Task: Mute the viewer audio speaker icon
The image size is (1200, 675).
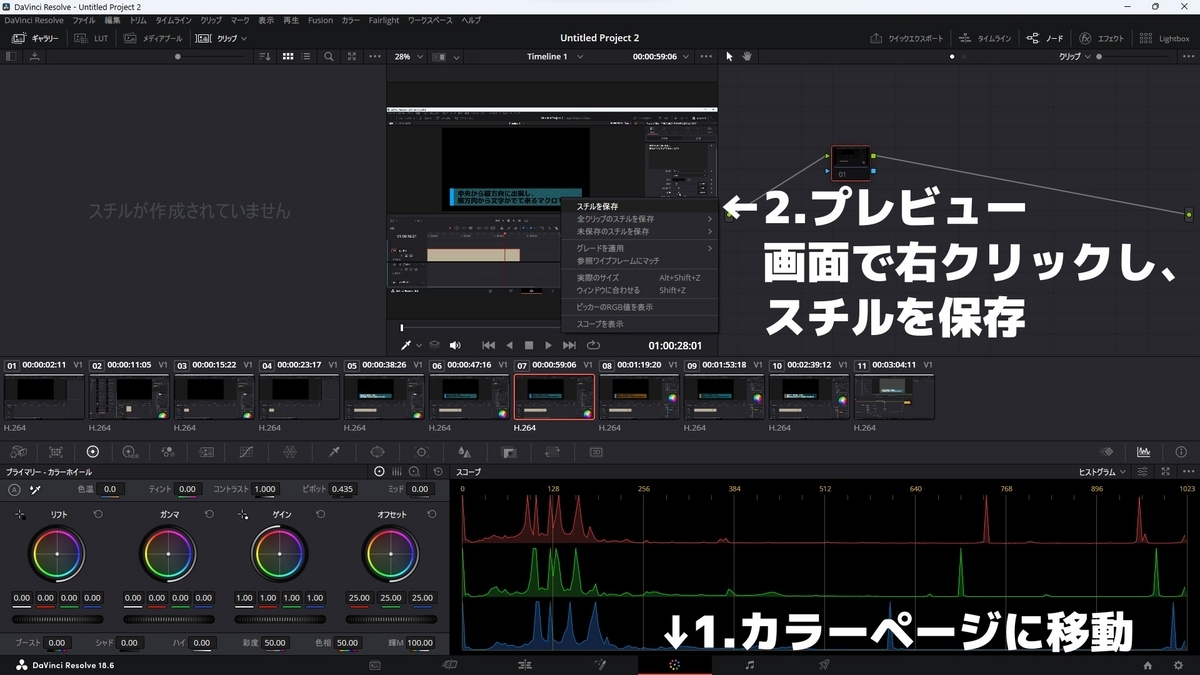Action: [x=455, y=345]
